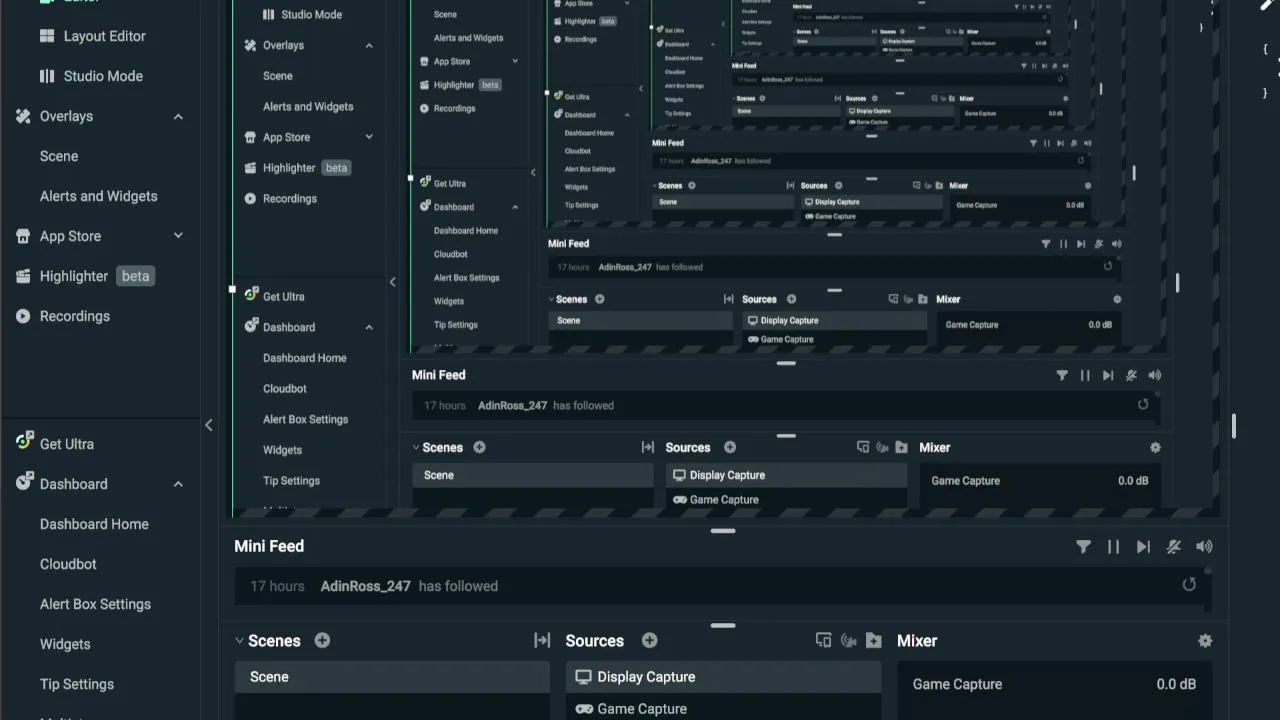Expand App Store chevron in largest nested preview sidebar
1280x720 pixels.
[369, 137]
